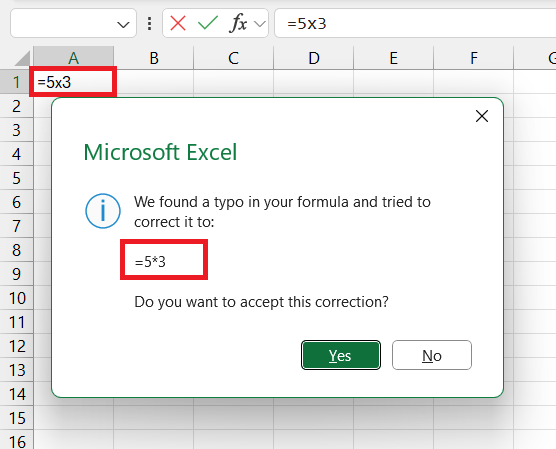Viewport: 556px width, 449px height.
Task: Select row 5 header
Action: click(16, 178)
